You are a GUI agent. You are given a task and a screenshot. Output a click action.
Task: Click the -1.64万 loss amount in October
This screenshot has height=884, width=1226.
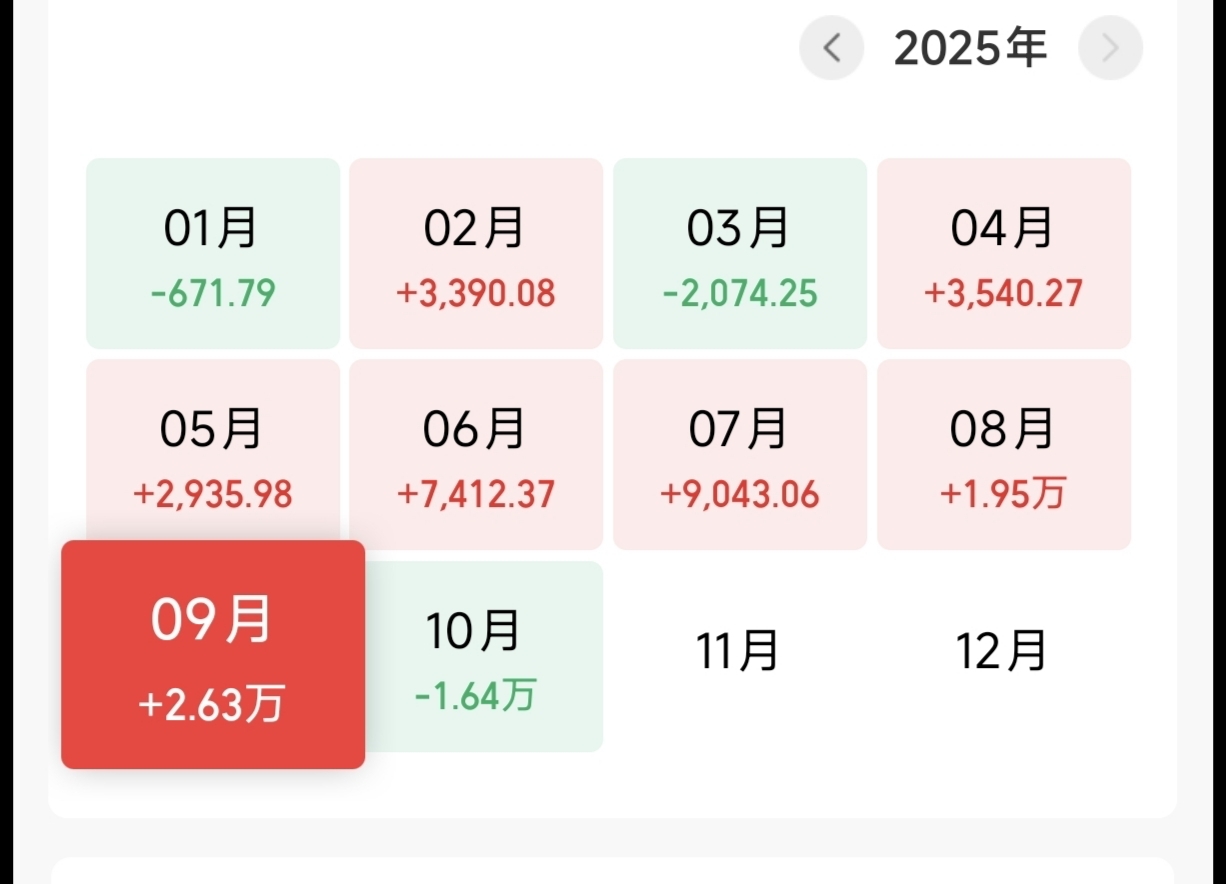tap(476, 695)
